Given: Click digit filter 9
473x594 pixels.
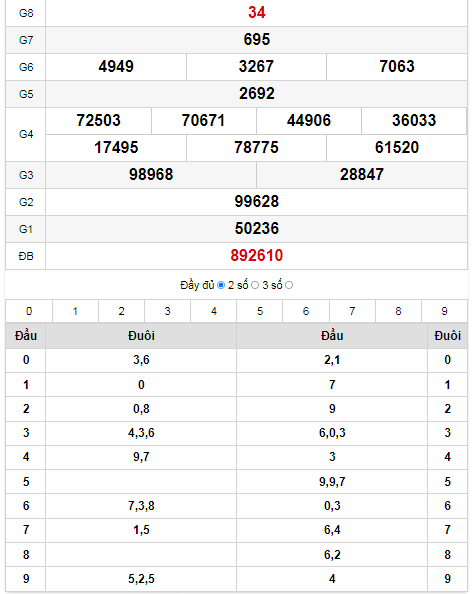Looking at the screenshot, I should pyautogui.click(x=445, y=311).
